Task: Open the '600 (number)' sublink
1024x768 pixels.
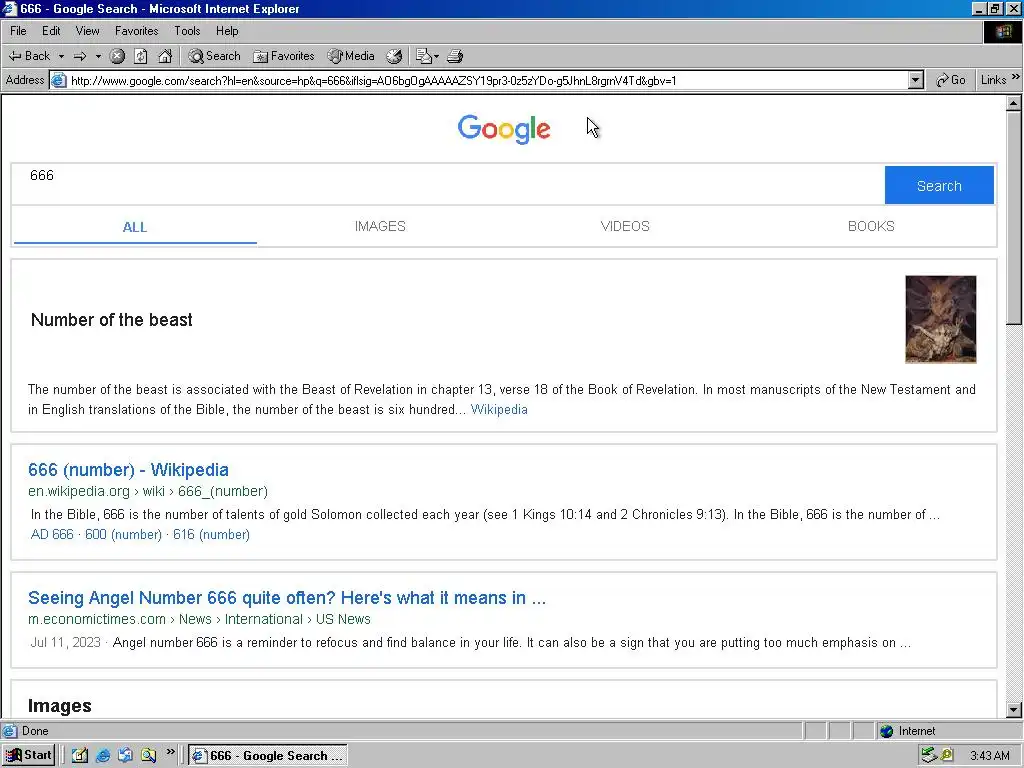Action: coord(123,534)
